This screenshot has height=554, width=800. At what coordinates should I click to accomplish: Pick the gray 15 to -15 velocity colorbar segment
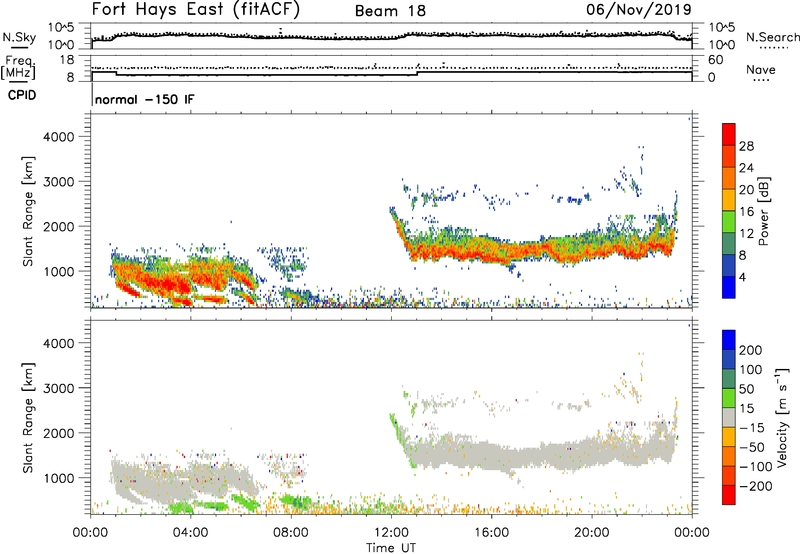pos(729,417)
